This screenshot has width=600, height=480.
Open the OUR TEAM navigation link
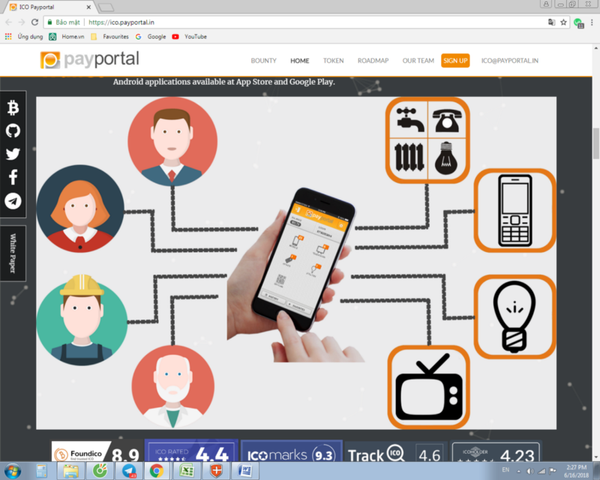pyautogui.click(x=418, y=60)
